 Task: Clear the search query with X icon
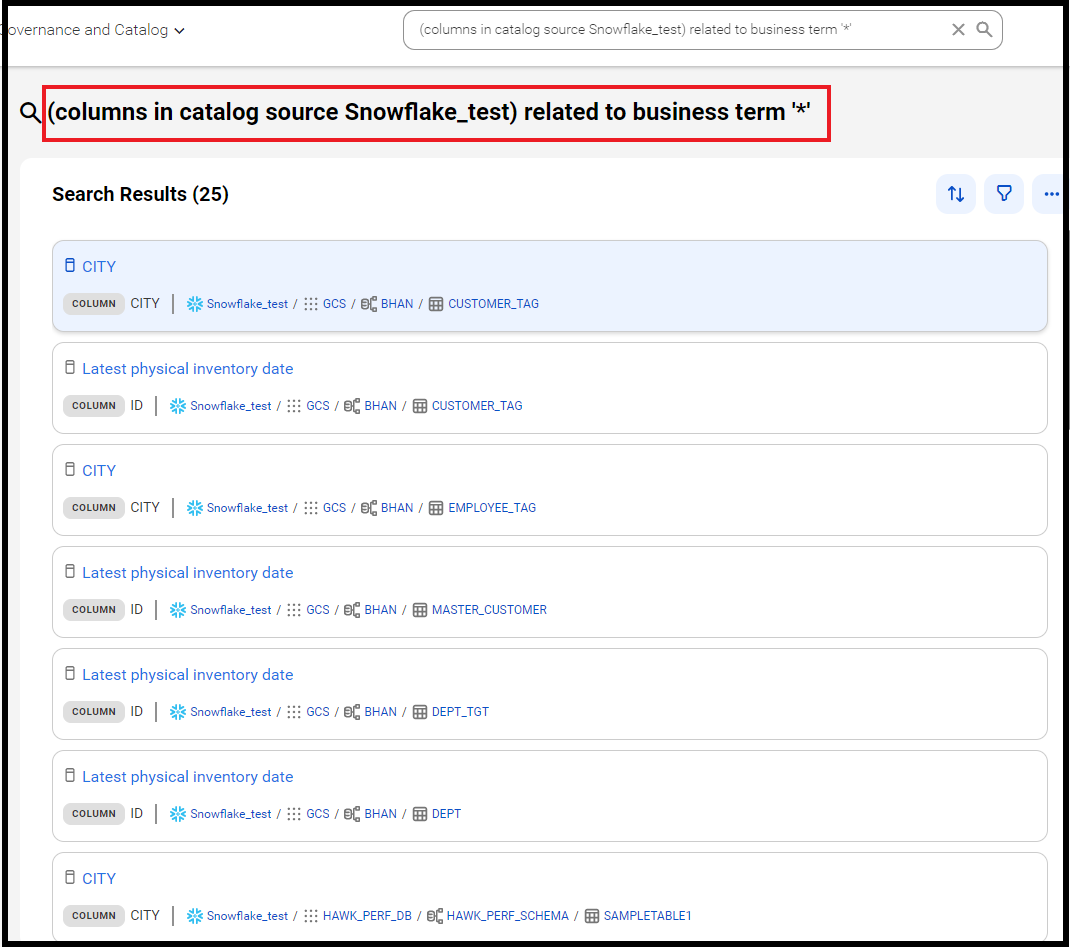tap(958, 29)
